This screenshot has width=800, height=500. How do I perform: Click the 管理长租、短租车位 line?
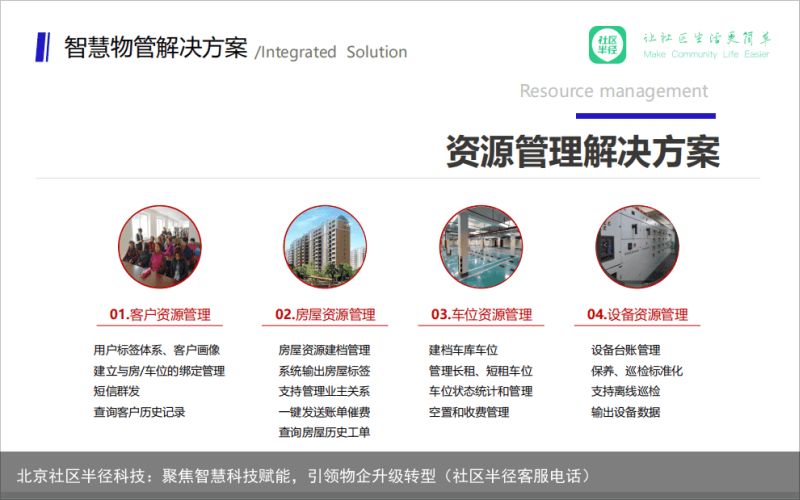481,371
